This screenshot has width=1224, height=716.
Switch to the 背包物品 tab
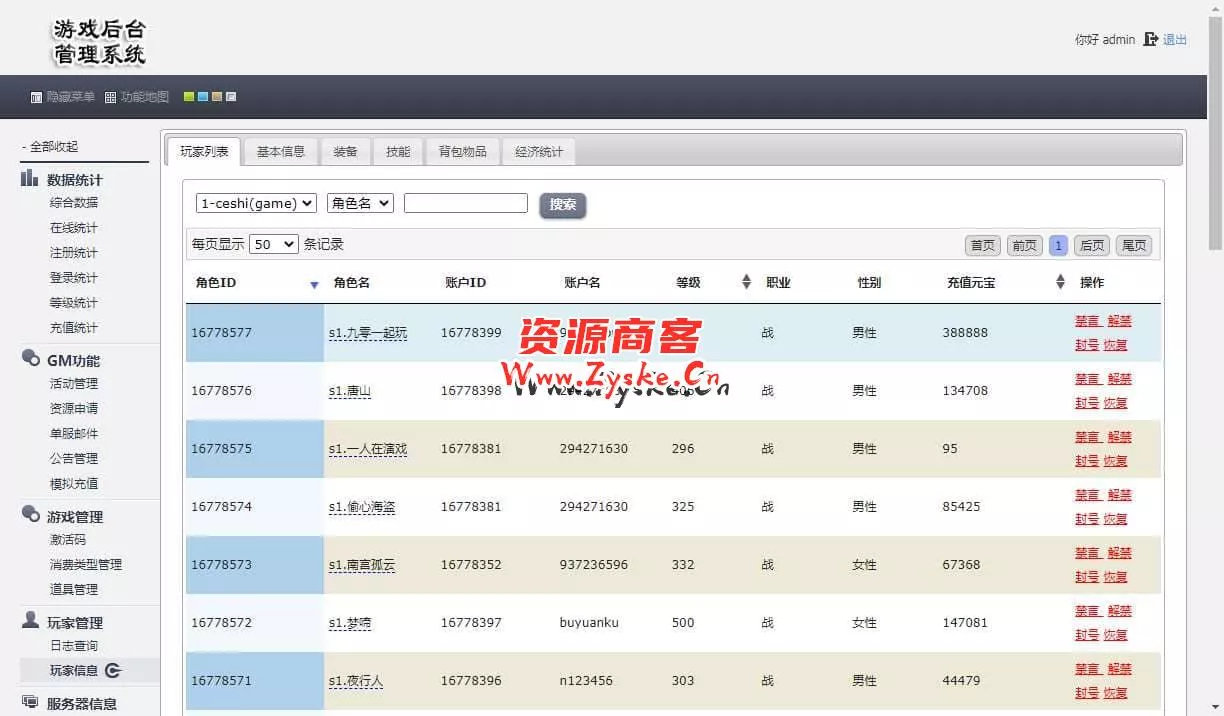(462, 152)
